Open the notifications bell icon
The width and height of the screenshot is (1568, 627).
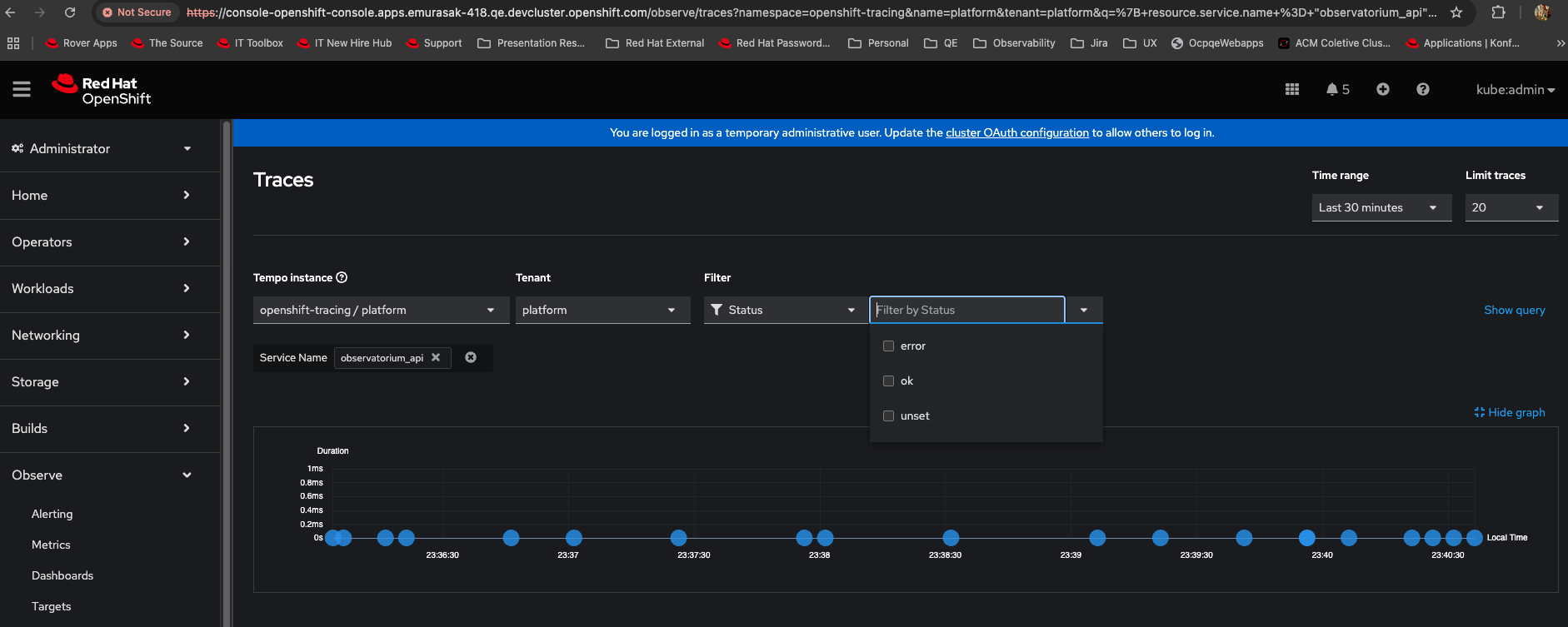(1332, 89)
